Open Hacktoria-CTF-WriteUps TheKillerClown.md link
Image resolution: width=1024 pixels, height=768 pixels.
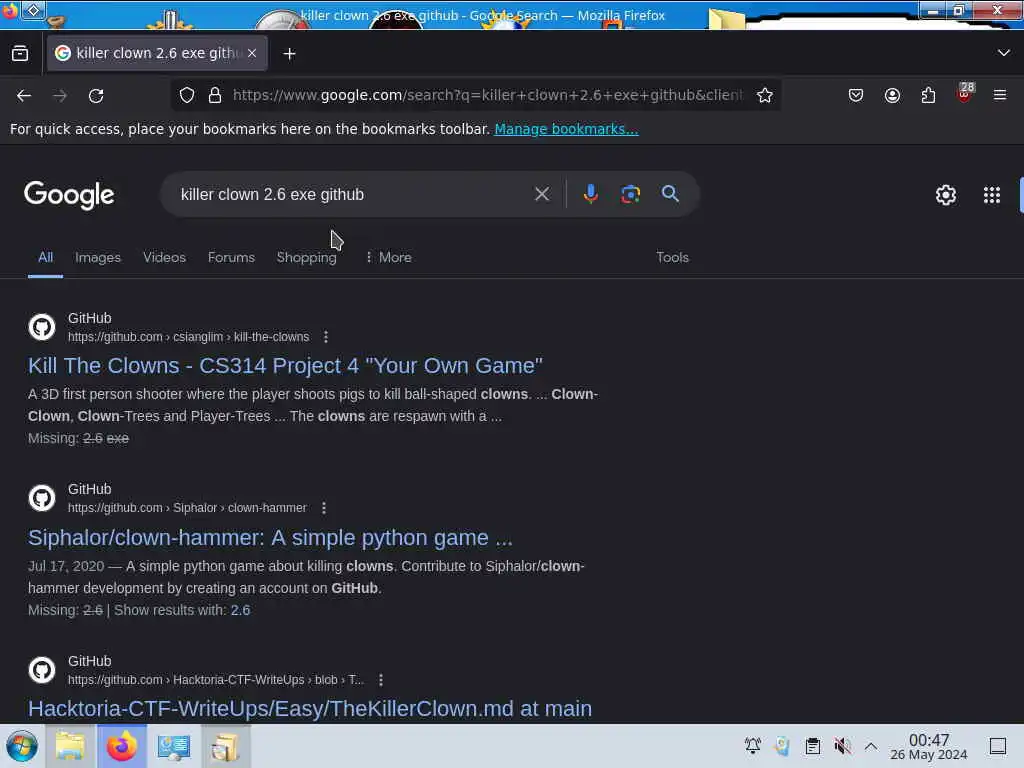(310, 709)
